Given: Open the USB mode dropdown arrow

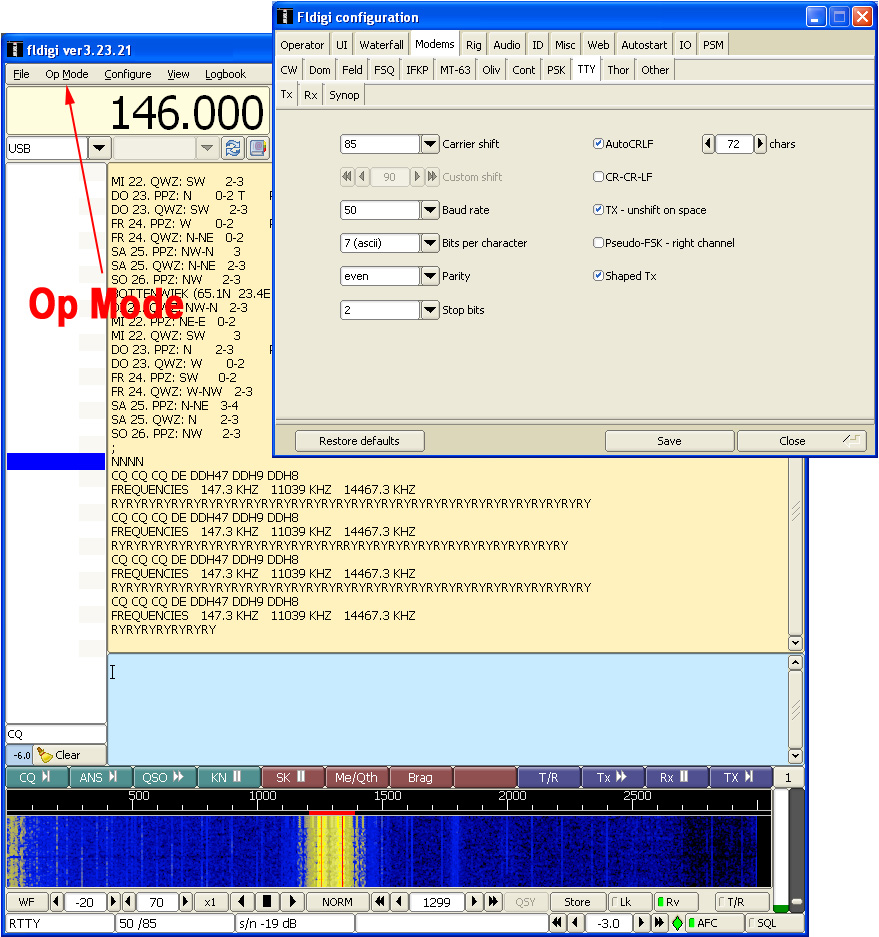Looking at the screenshot, I should click(99, 148).
